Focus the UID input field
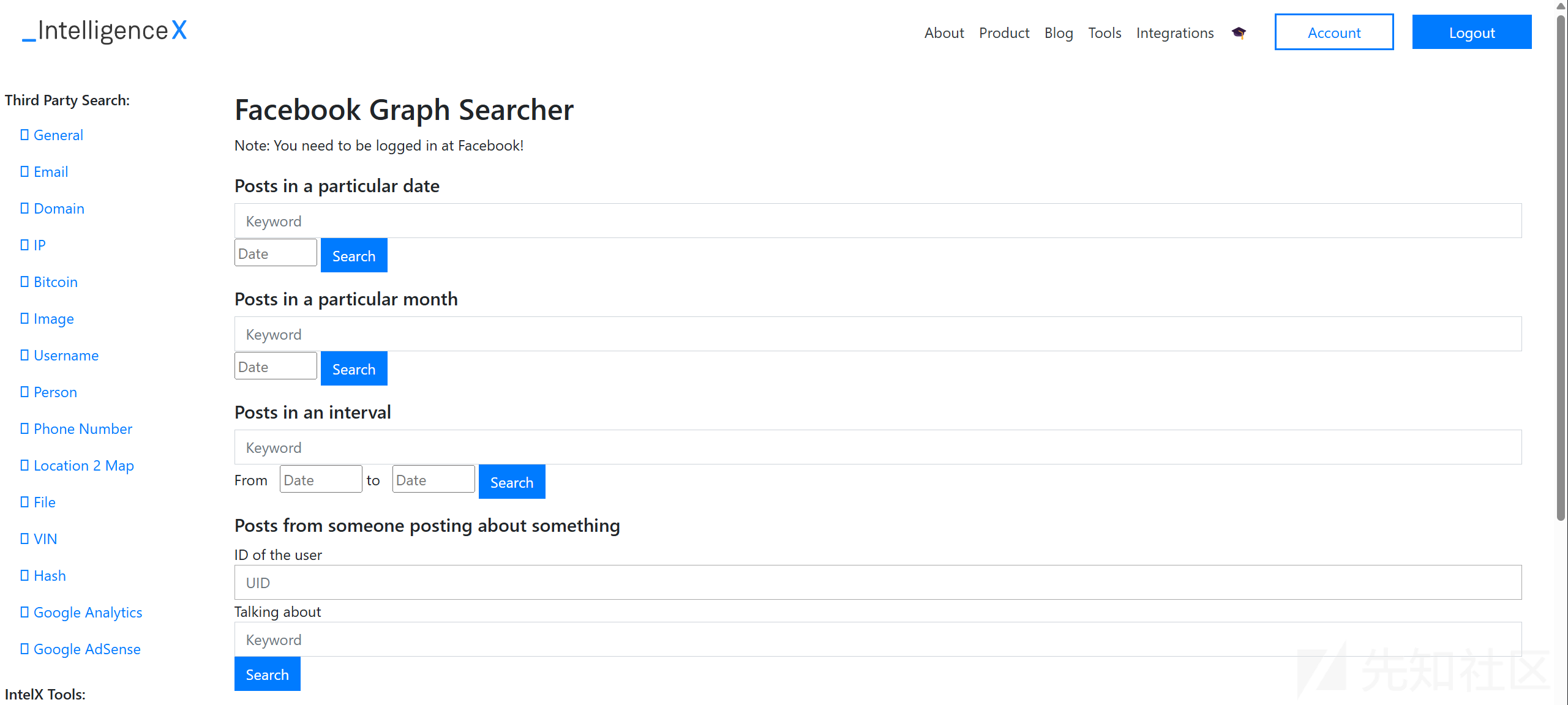 pyautogui.click(x=878, y=583)
